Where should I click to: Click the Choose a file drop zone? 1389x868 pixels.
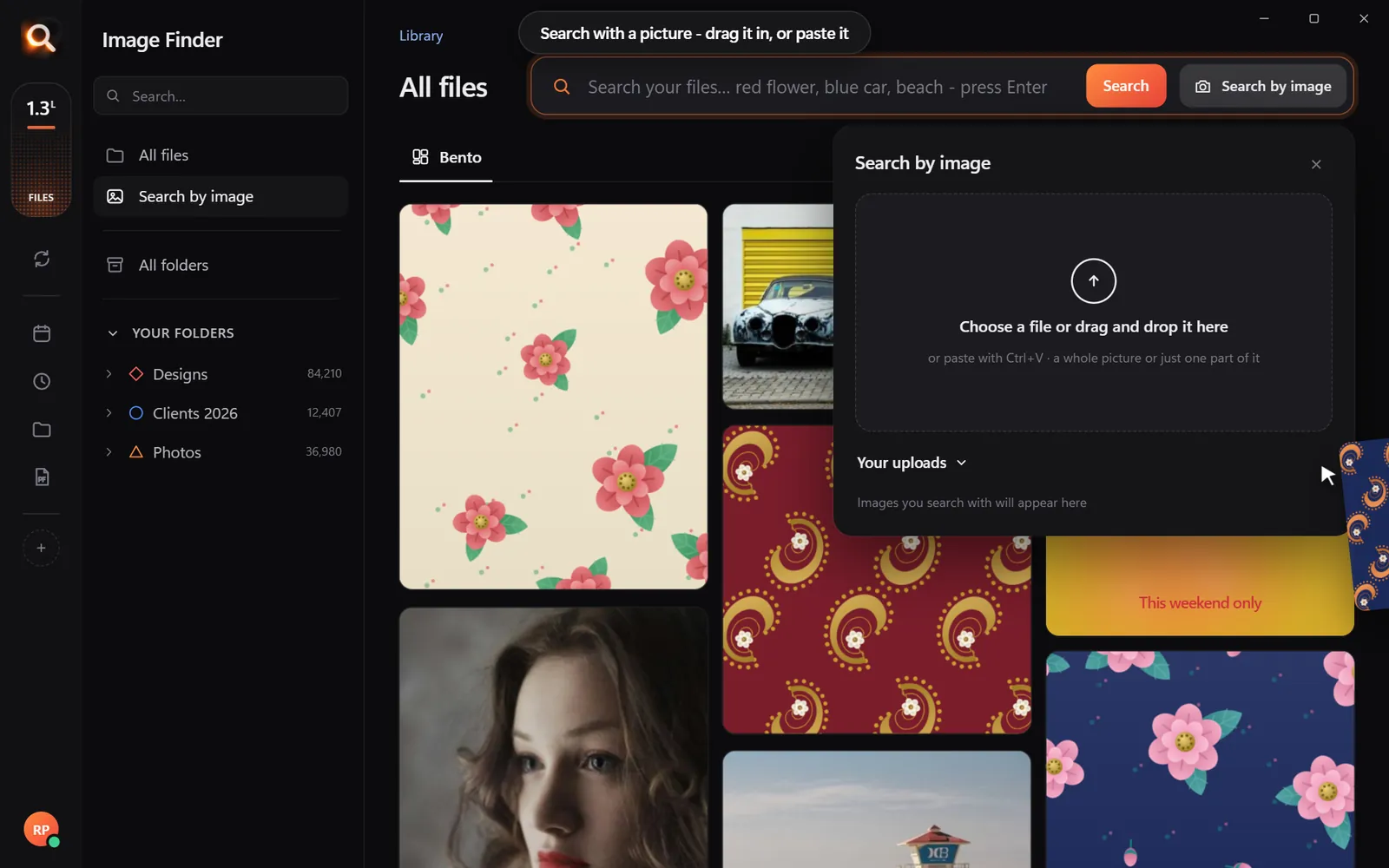1093,312
